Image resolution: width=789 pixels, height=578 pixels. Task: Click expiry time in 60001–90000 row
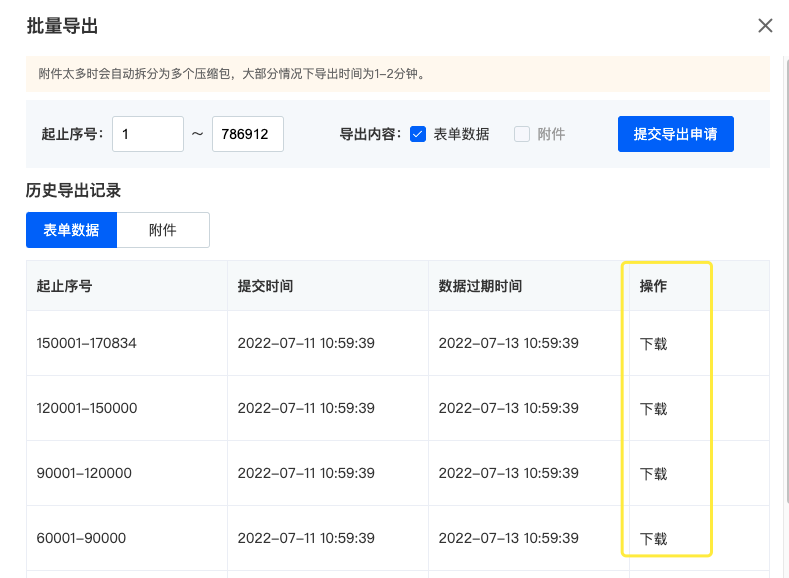508,538
